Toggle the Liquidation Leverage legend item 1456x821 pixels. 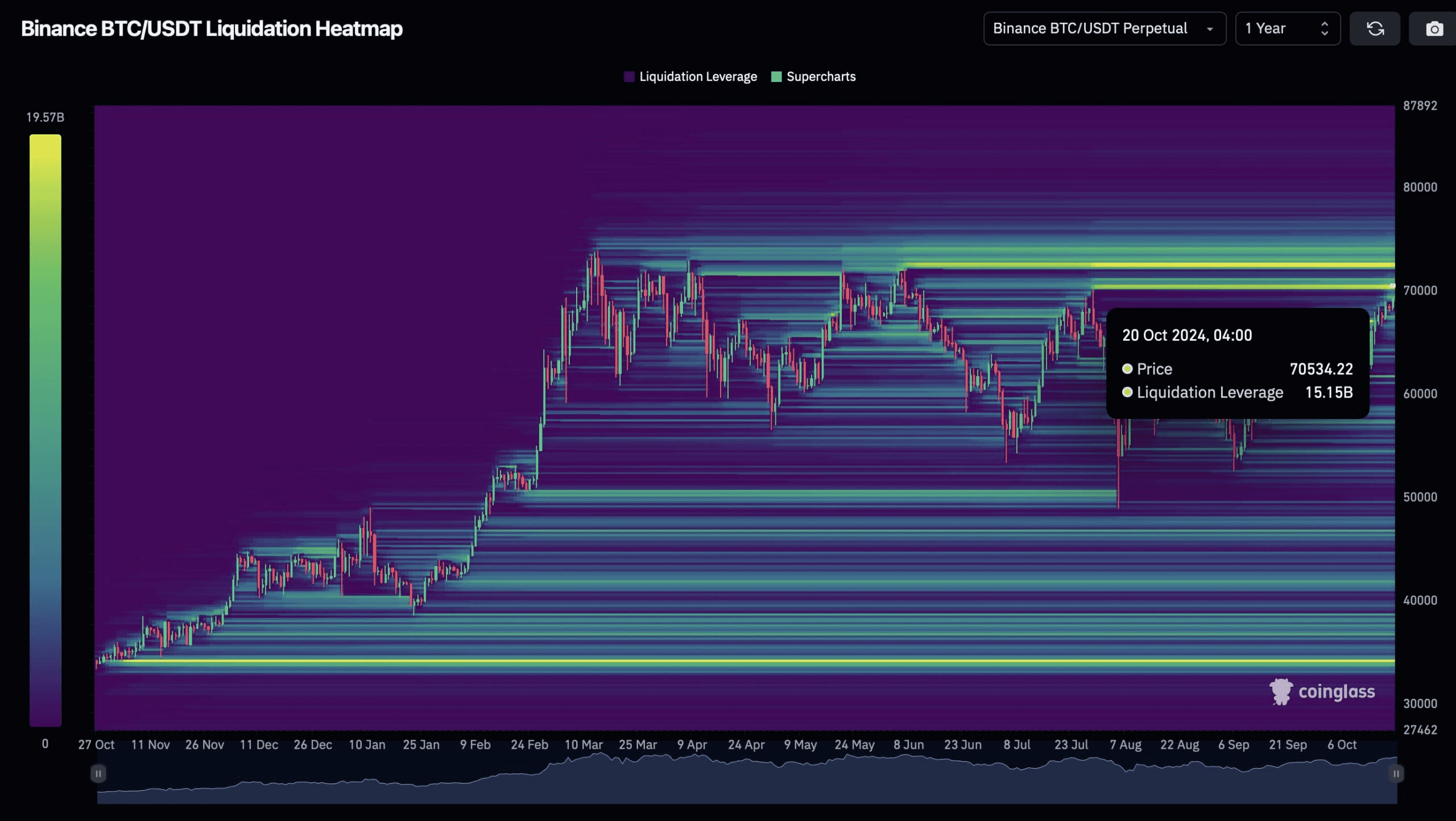tap(690, 77)
